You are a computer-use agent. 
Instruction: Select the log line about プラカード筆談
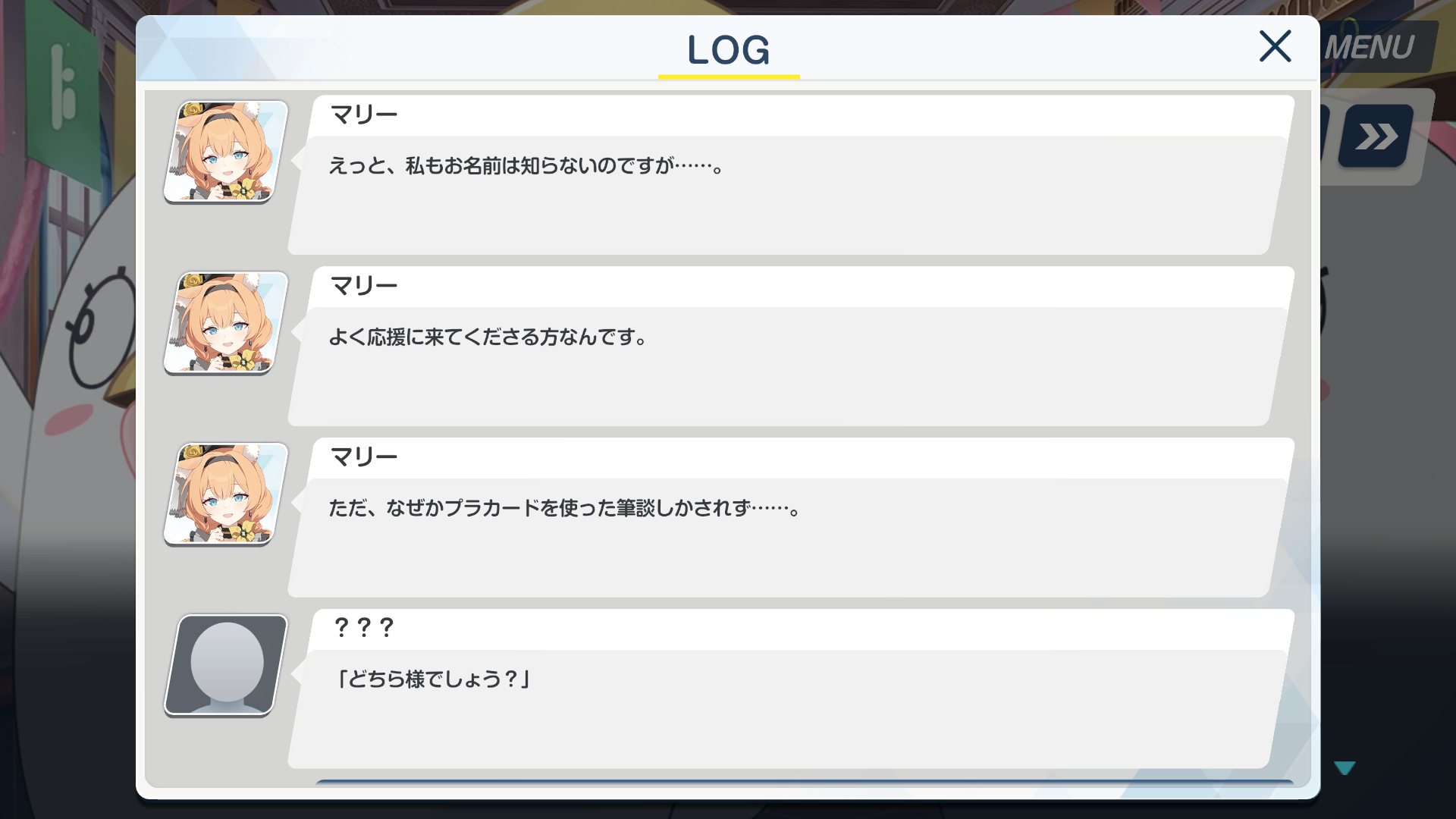[565, 508]
